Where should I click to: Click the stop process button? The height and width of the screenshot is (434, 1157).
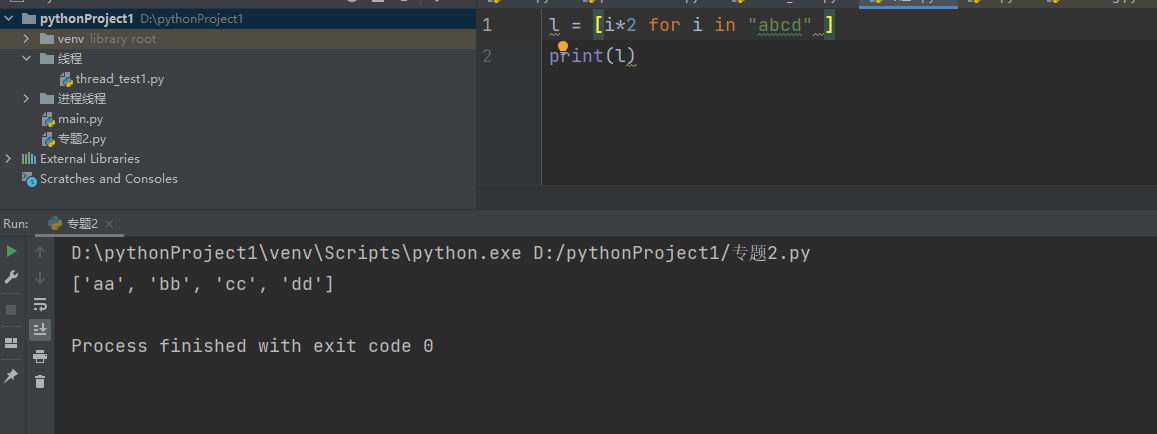[x=11, y=310]
